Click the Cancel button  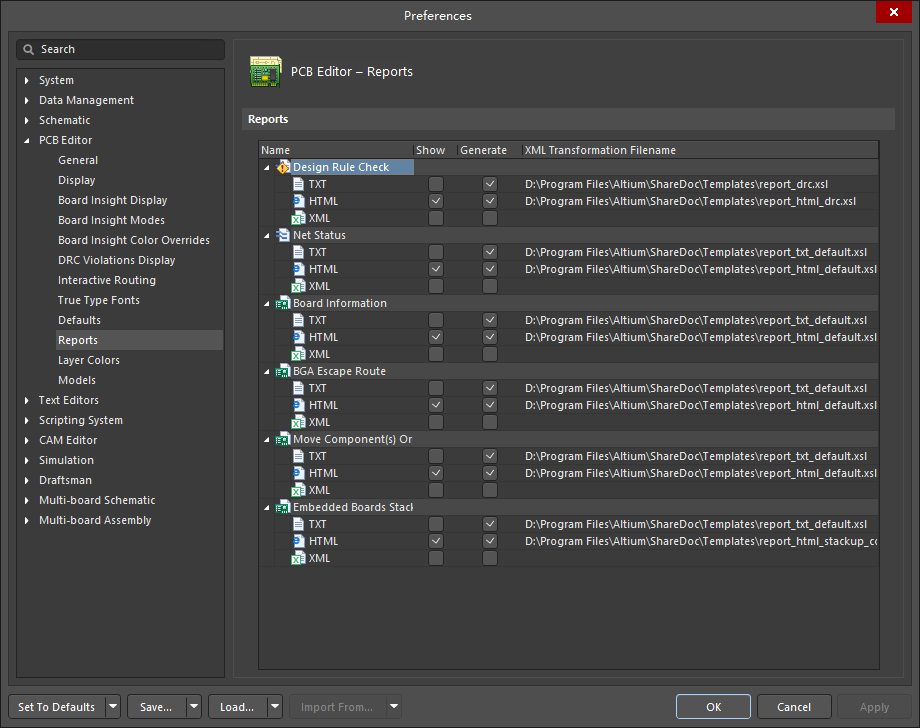tap(794, 707)
